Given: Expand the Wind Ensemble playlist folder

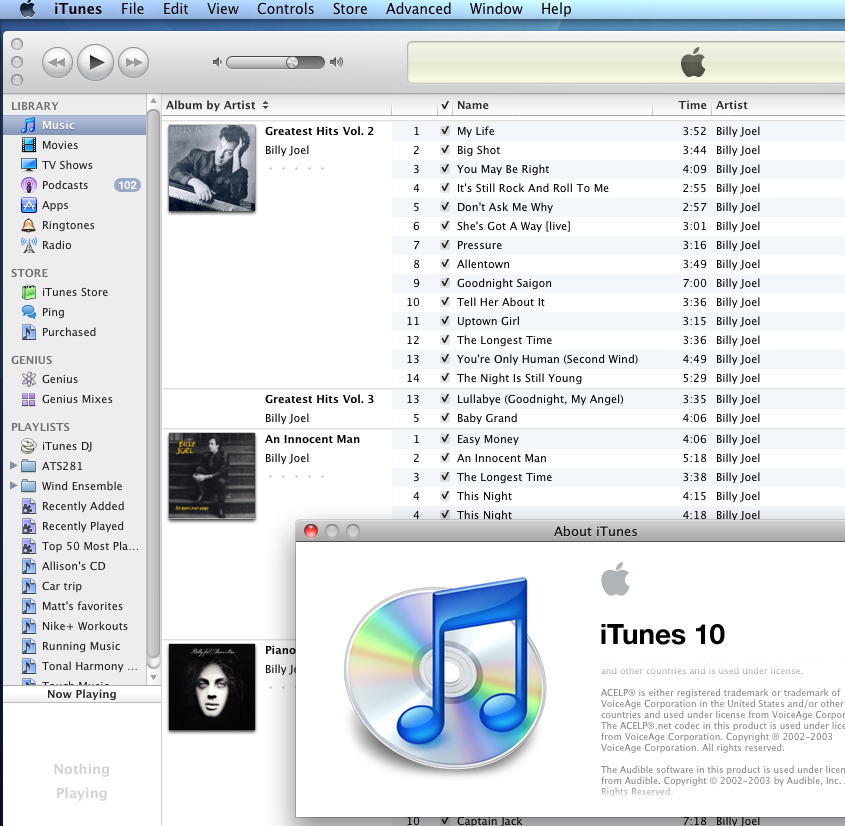Looking at the screenshot, I should 14,485.
